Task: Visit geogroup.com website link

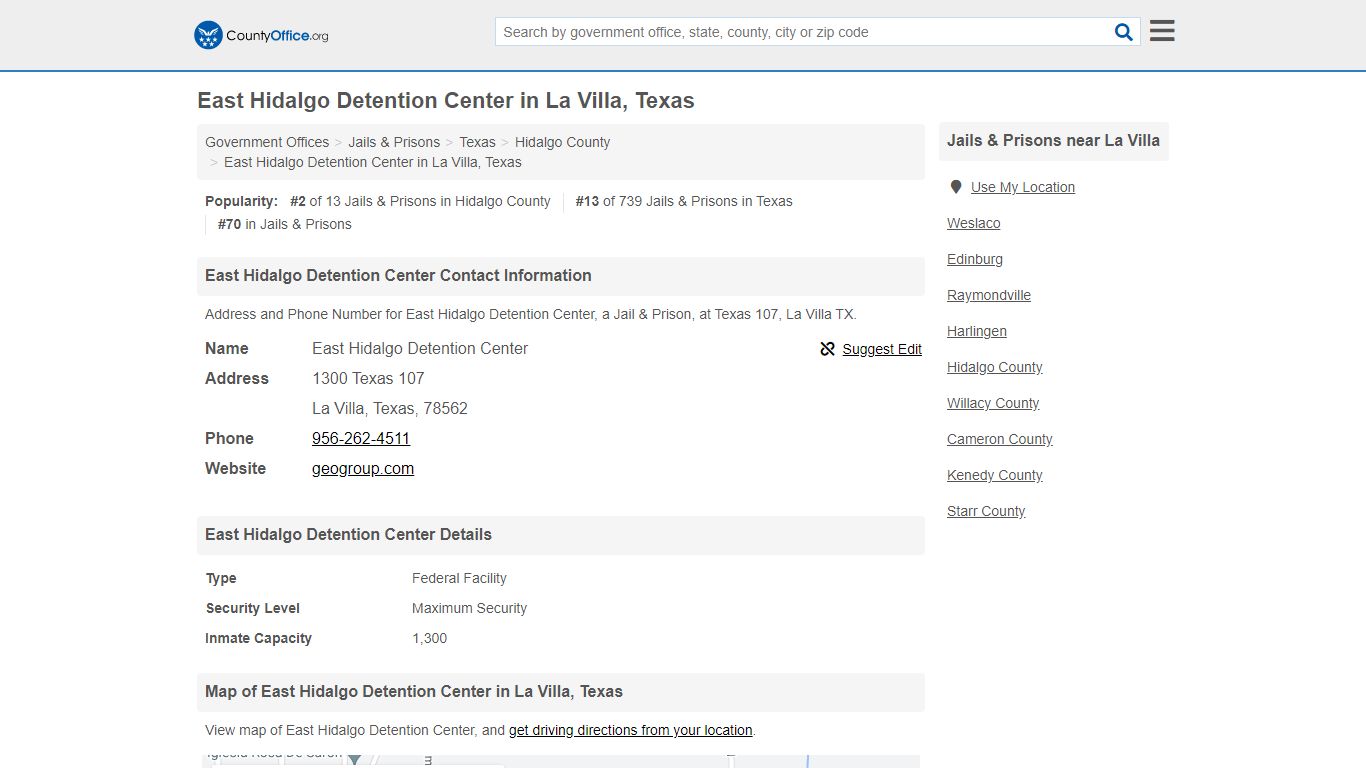Action: tap(363, 468)
